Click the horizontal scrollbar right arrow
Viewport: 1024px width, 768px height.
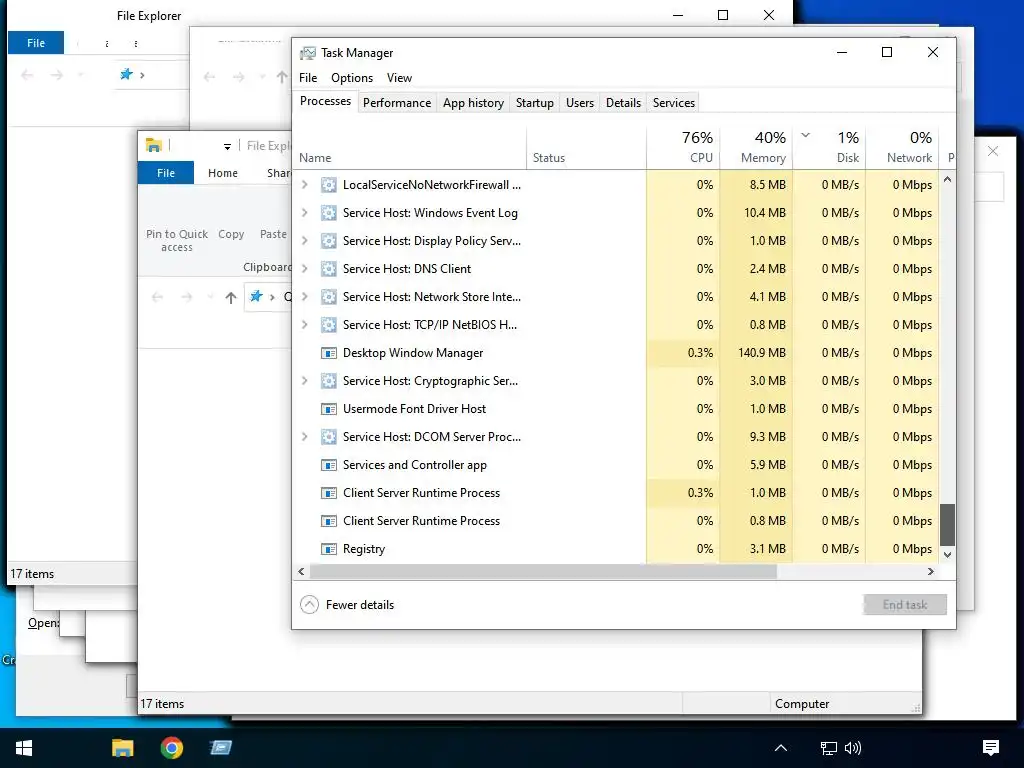click(x=931, y=571)
